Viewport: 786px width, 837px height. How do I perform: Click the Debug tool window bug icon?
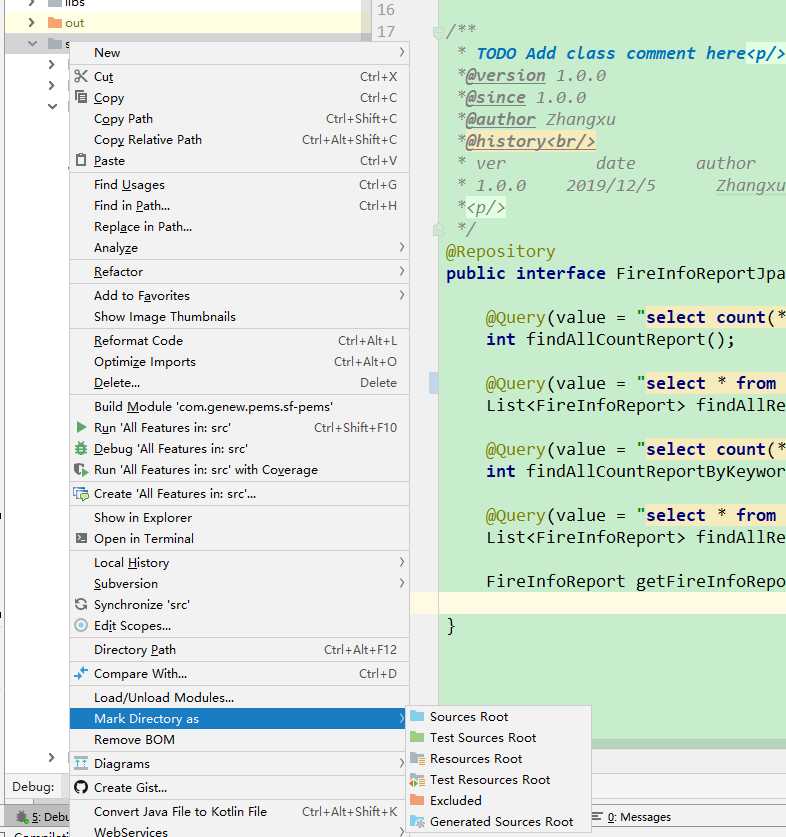coord(22,817)
